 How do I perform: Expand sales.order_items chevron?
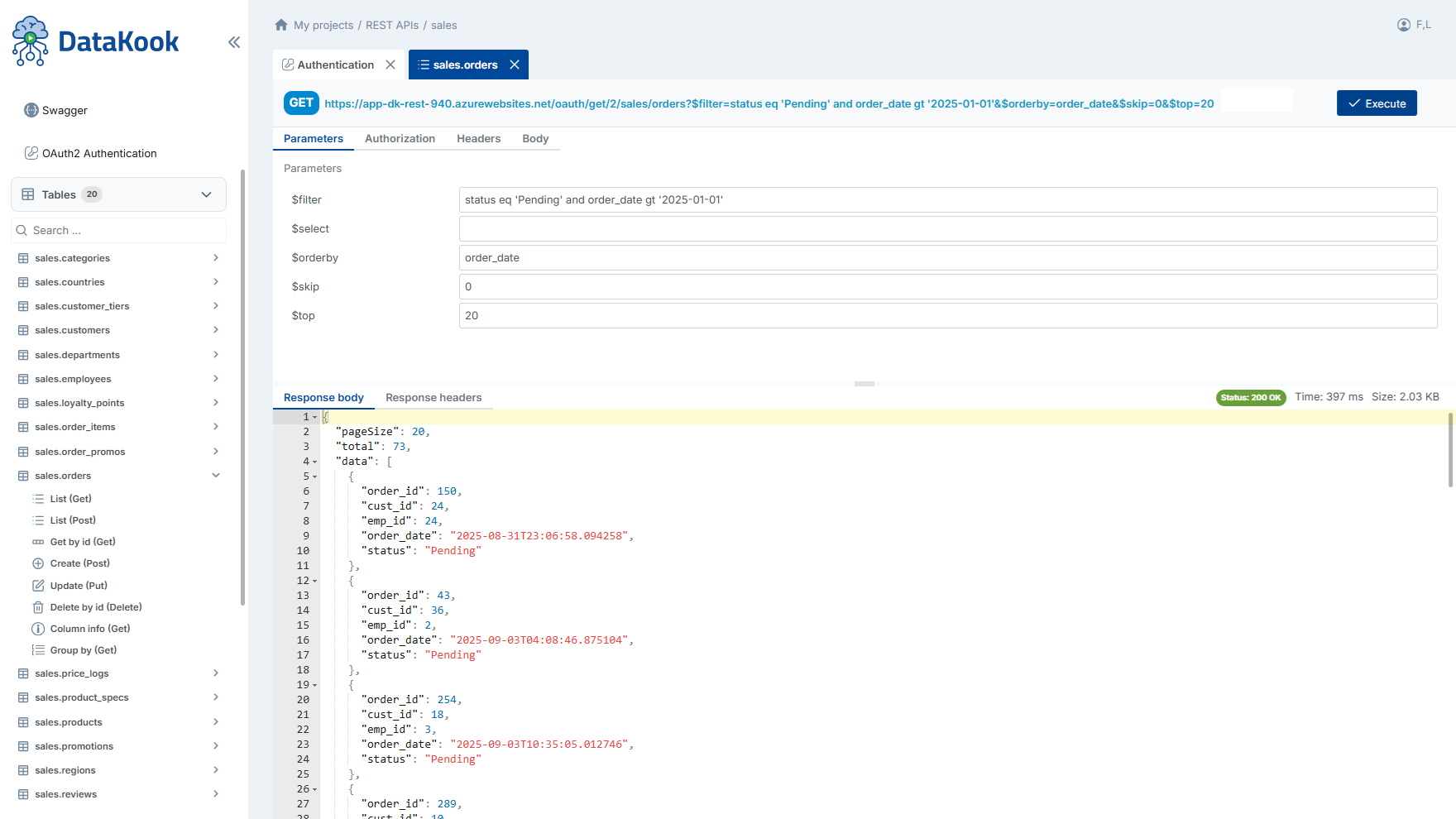pyautogui.click(x=216, y=427)
